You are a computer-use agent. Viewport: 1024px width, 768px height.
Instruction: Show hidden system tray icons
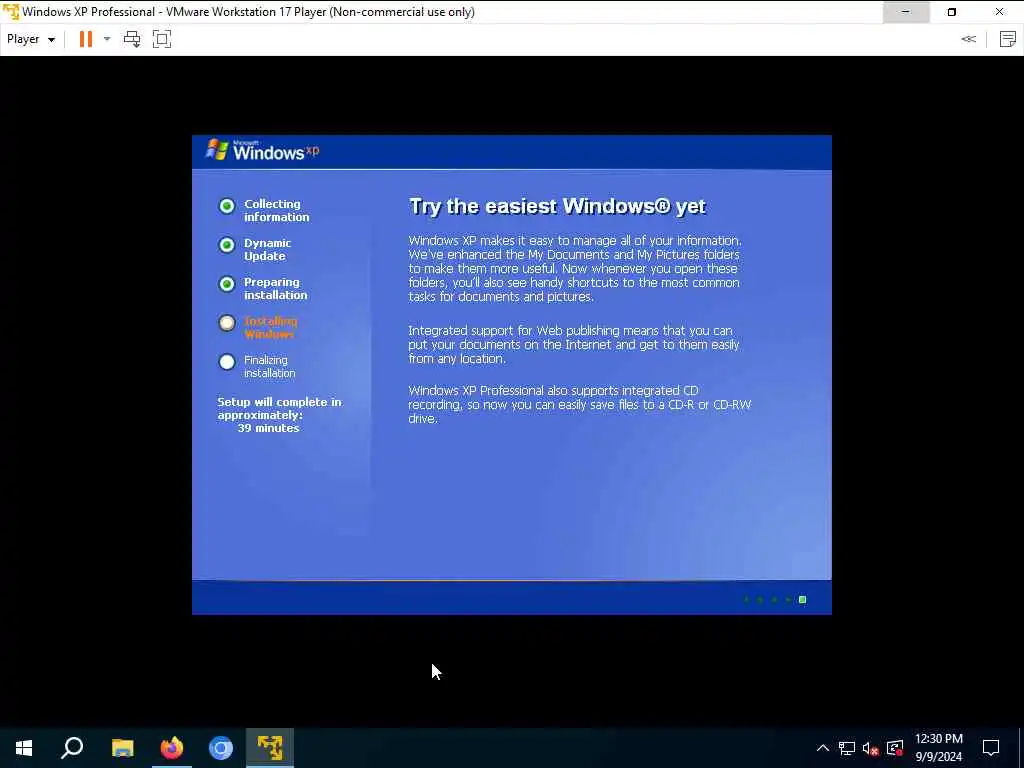coord(823,748)
